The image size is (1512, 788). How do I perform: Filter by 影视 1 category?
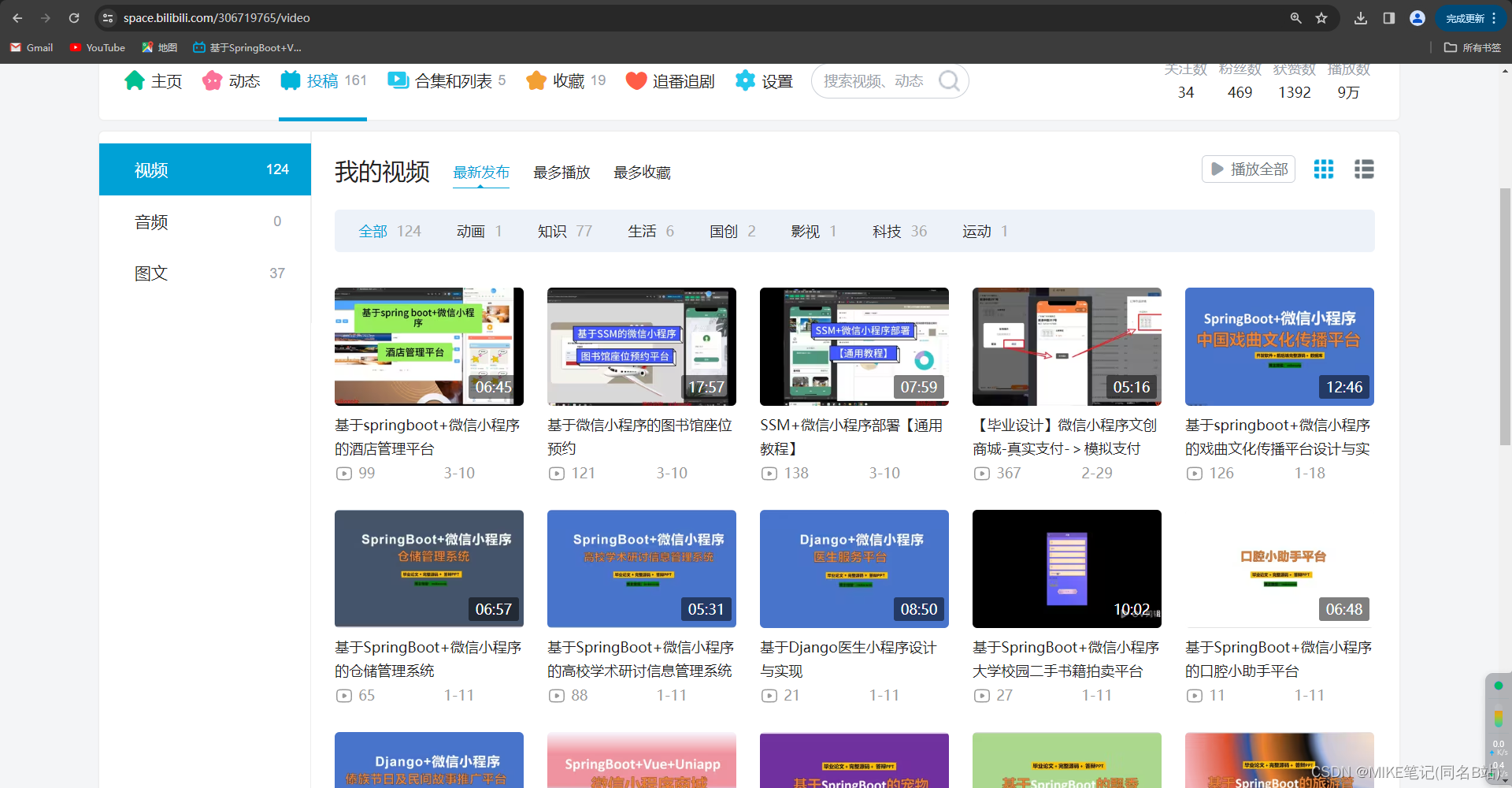pyautogui.click(x=813, y=231)
